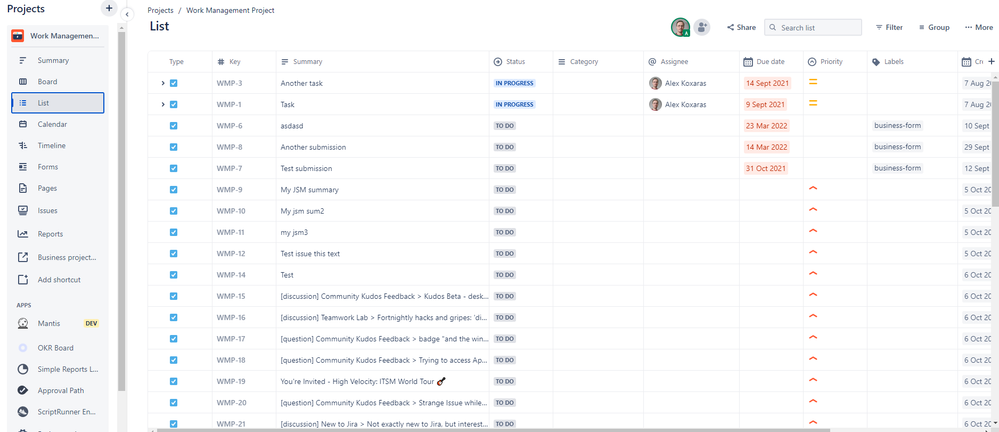The height and width of the screenshot is (432, 999).
Task: Click the task type icon for WMP-15
Action: coord(173,296)
